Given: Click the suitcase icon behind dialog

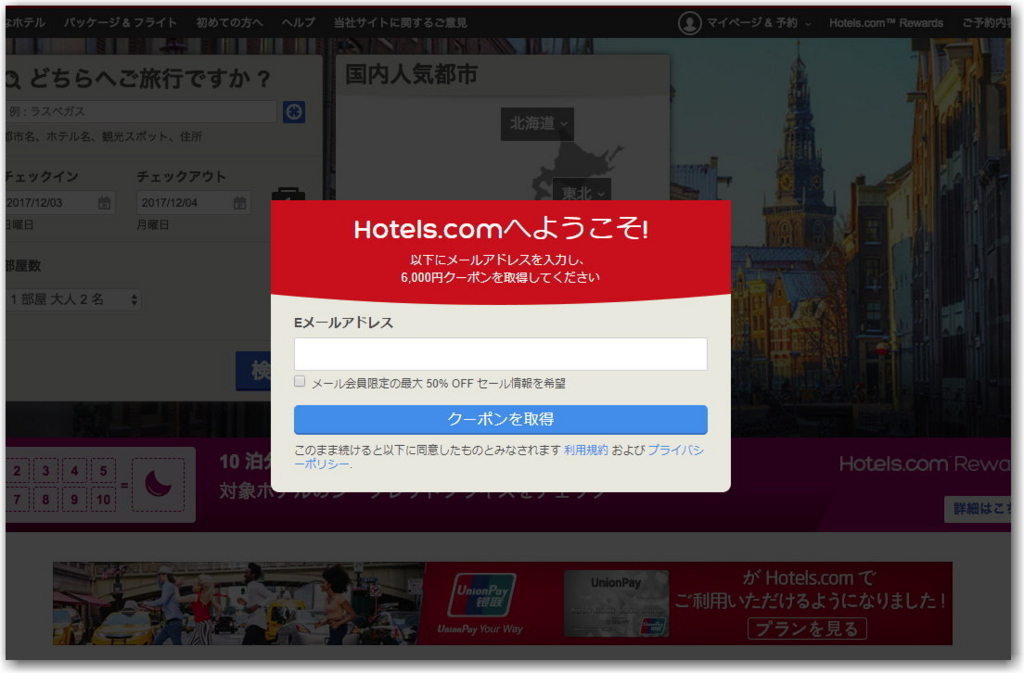Looking at the screenshot, I should [288, 194].
